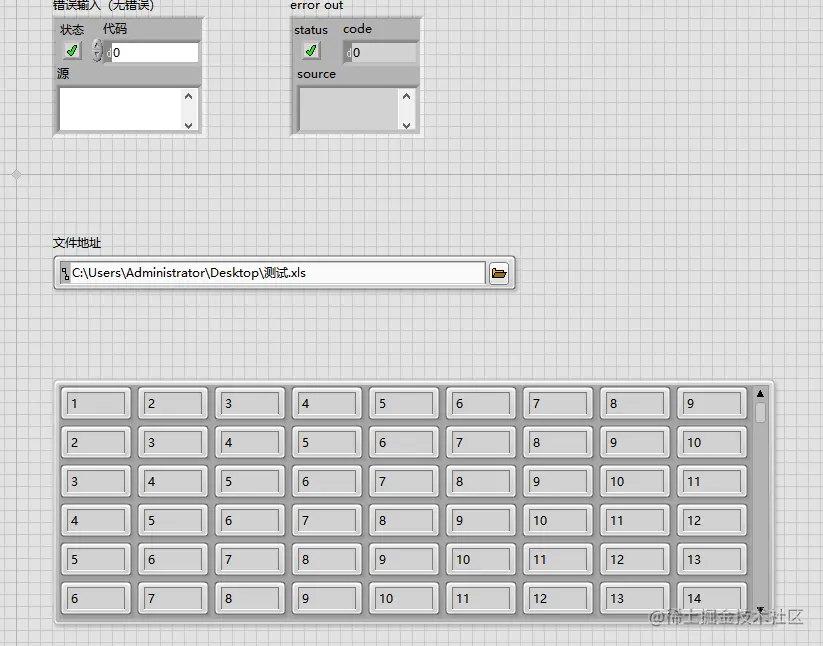
Task: Click the error out source text box
Action: [349, 109]
